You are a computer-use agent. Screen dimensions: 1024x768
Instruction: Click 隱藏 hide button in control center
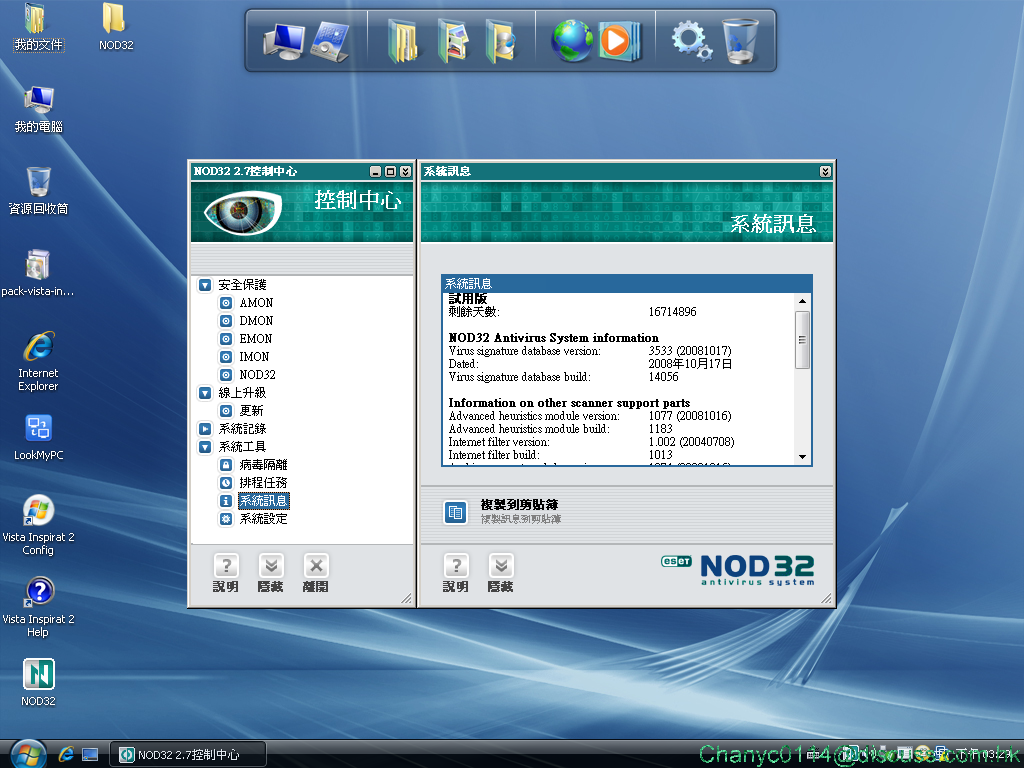pos(270,573)
